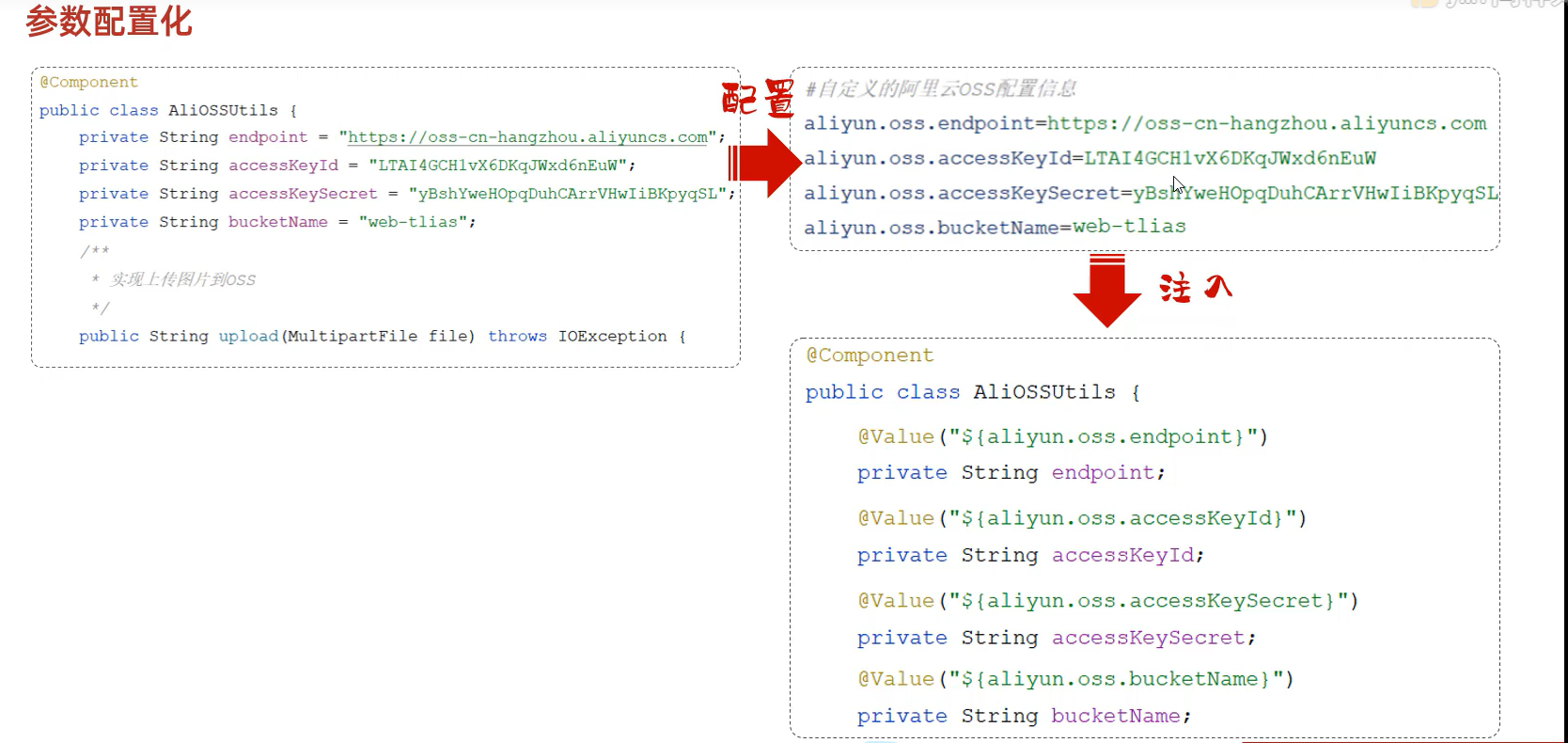Select comment #自定义的阿里云OSS配置信息
Viewport: 1568px width, 743px height.
pyautogui.click(x=940, y=88)
